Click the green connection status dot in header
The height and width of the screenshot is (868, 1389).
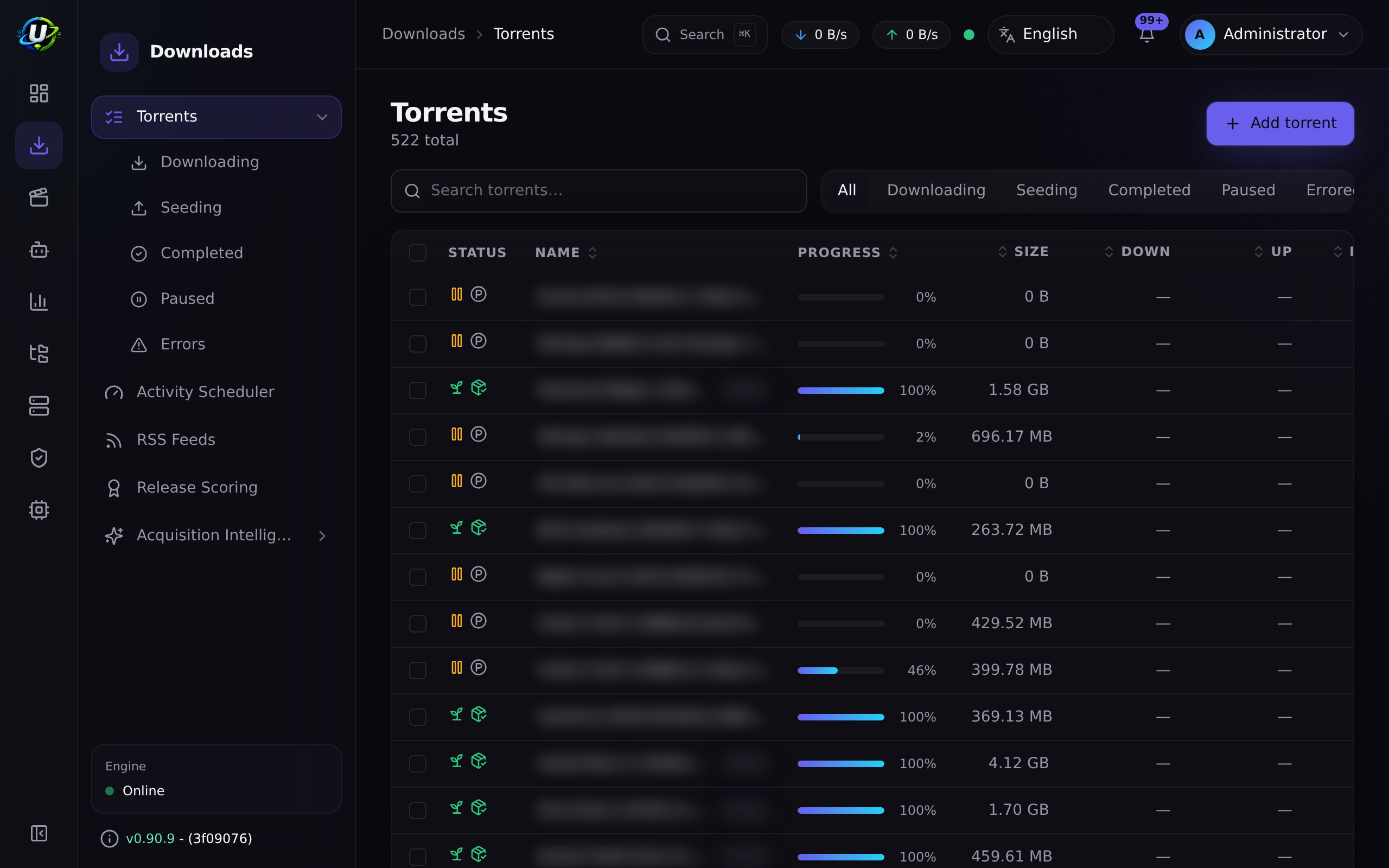[969, 34]
